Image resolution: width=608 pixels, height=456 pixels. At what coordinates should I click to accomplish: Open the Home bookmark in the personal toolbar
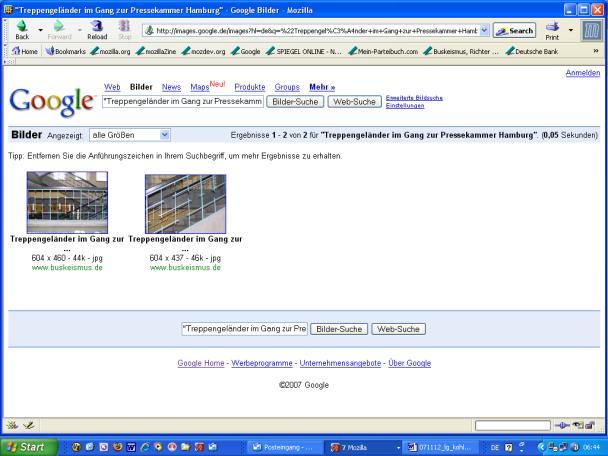pyautogui.click(x=25, y=51)
